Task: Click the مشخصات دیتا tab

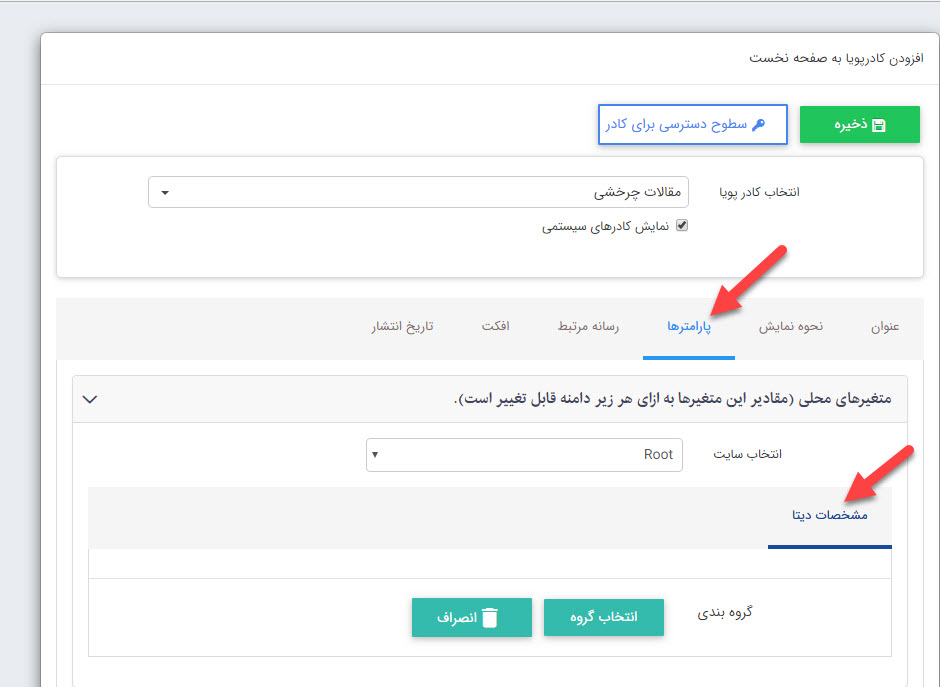Action: click(830, 517)
